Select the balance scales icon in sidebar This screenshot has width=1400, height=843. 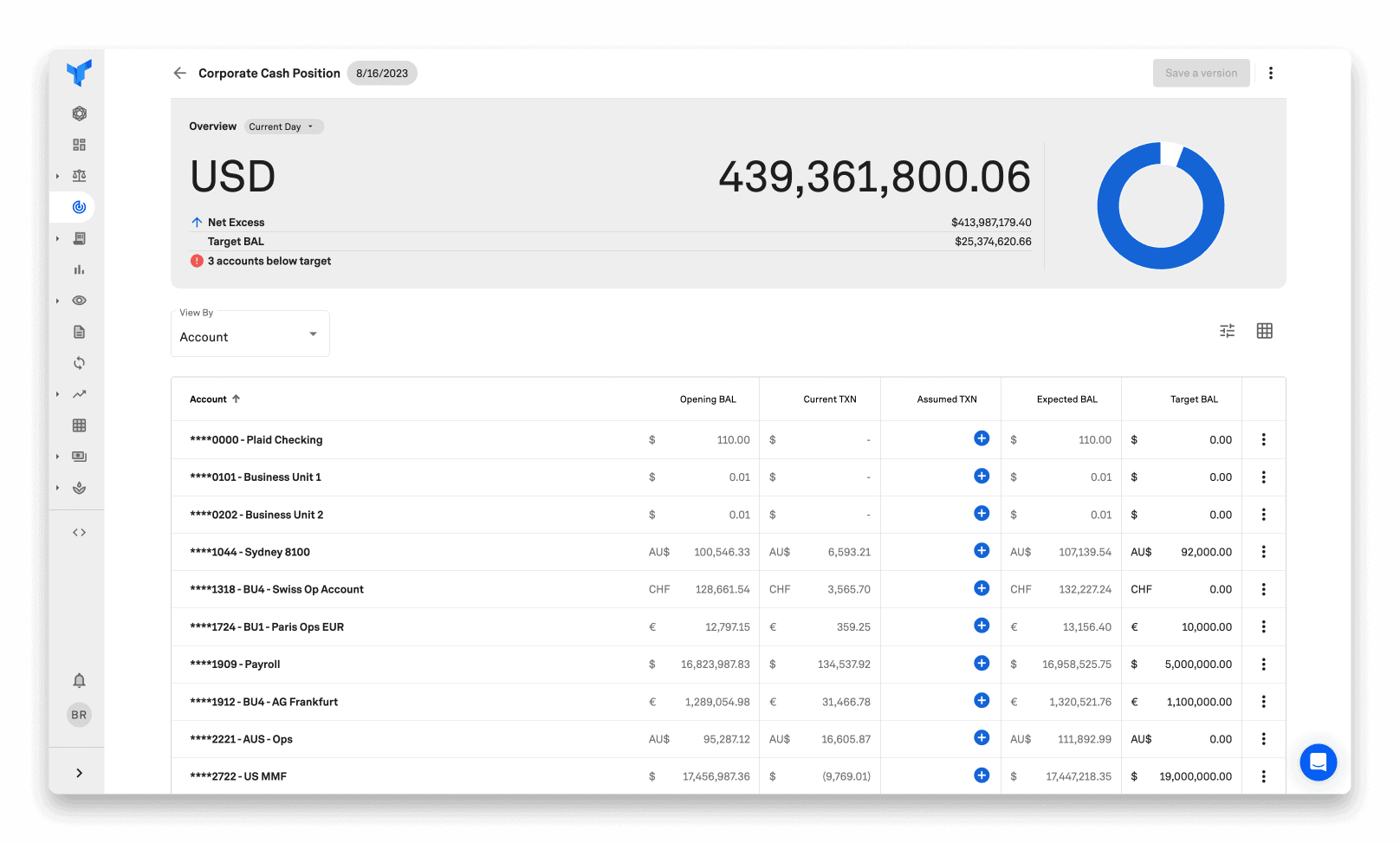coord(79,175)
